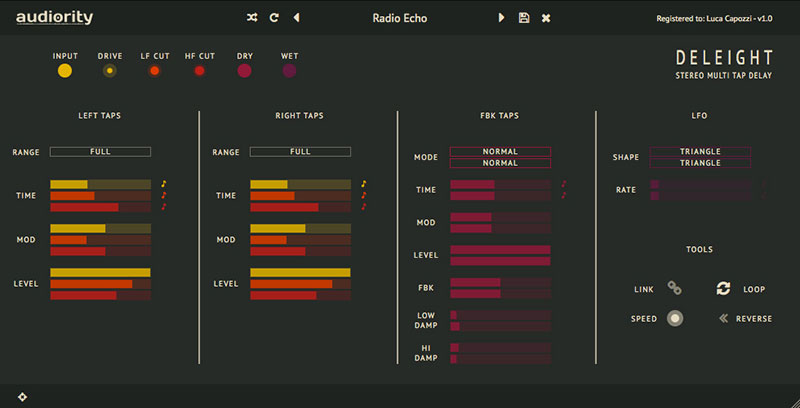Open the Right Taps RANGE Full selector
The height and width of the screenshot is (408, 800).
(300, 151)
